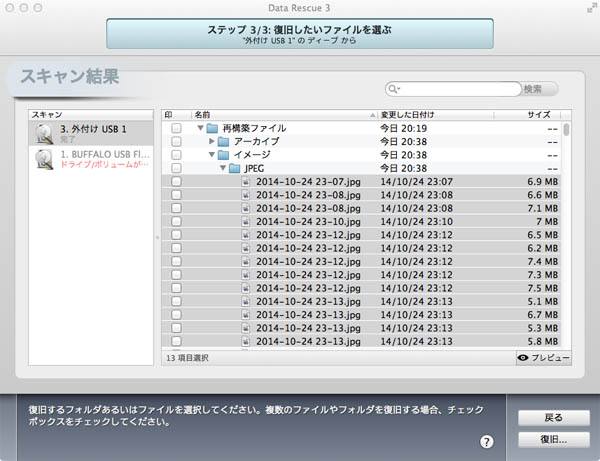Click the 再構築ファイル folder icon
This screenshot has height=461, width=600.
212,129
